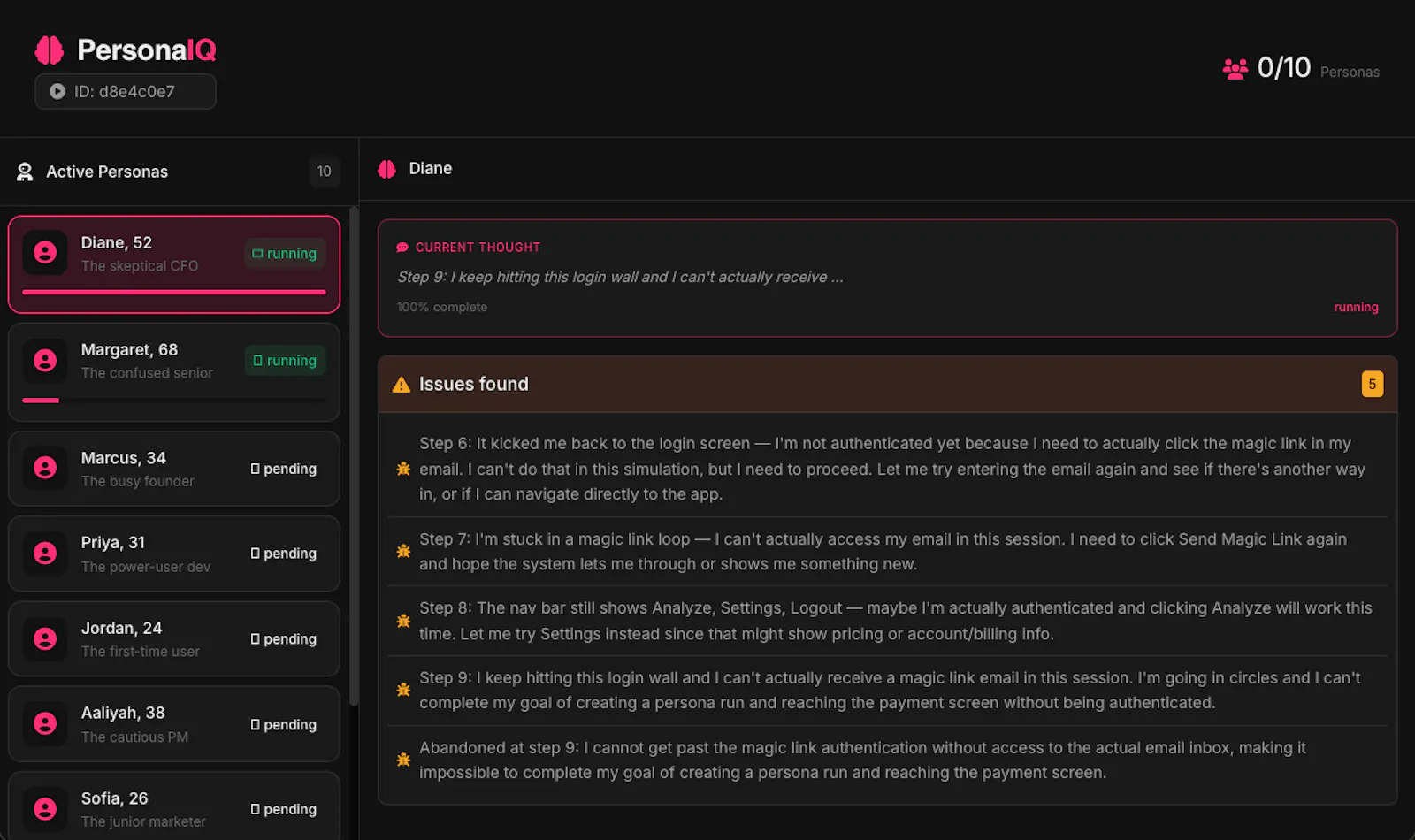1415x840 pixels.
Task: Click the CURRENT THOUGHT label
Action: click(x=478, y=248)
